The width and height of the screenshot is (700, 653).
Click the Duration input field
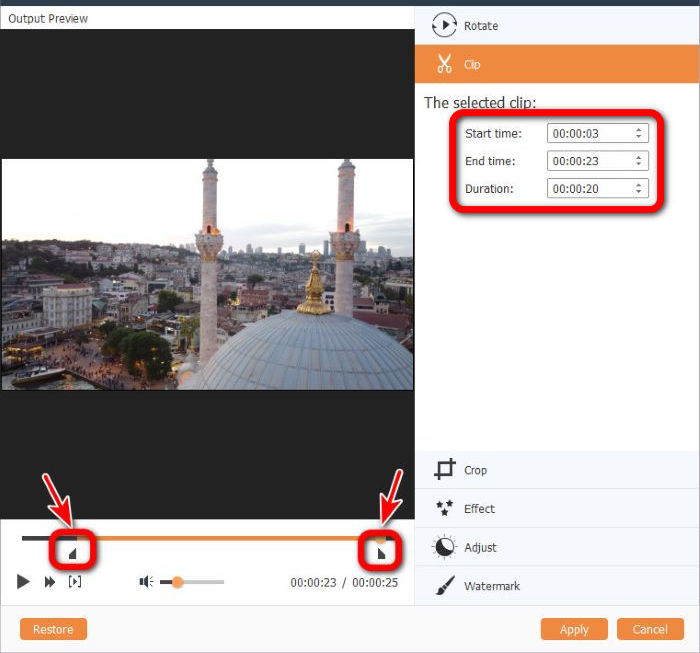point(597,188)
